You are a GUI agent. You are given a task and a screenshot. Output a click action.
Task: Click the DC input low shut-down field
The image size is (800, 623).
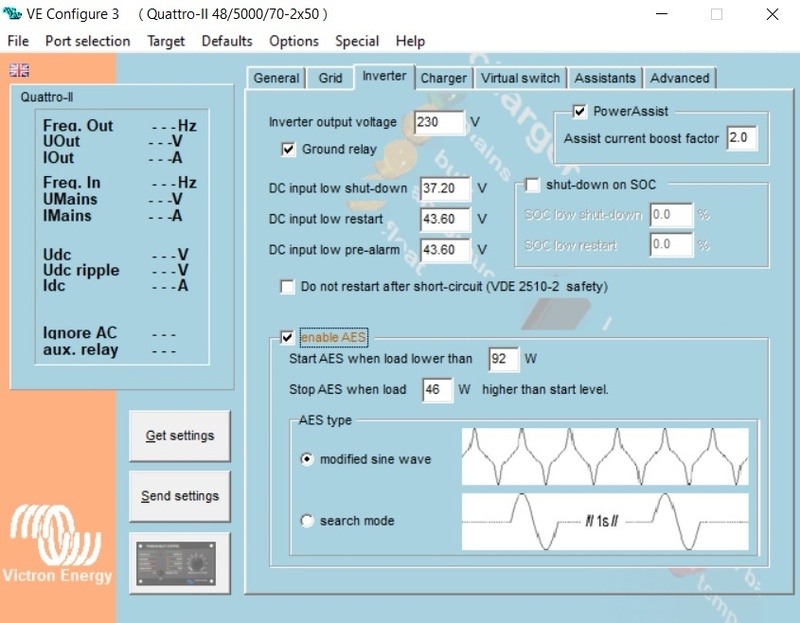point(445,189)
